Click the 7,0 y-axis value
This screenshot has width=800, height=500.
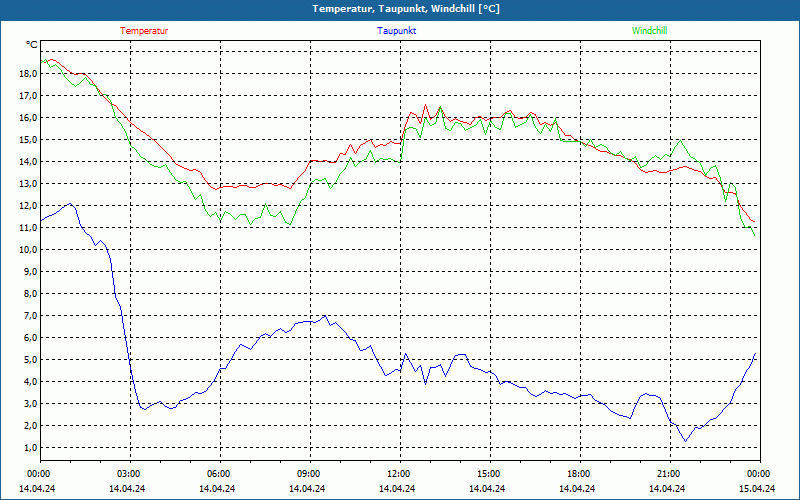tap(30, 316)
